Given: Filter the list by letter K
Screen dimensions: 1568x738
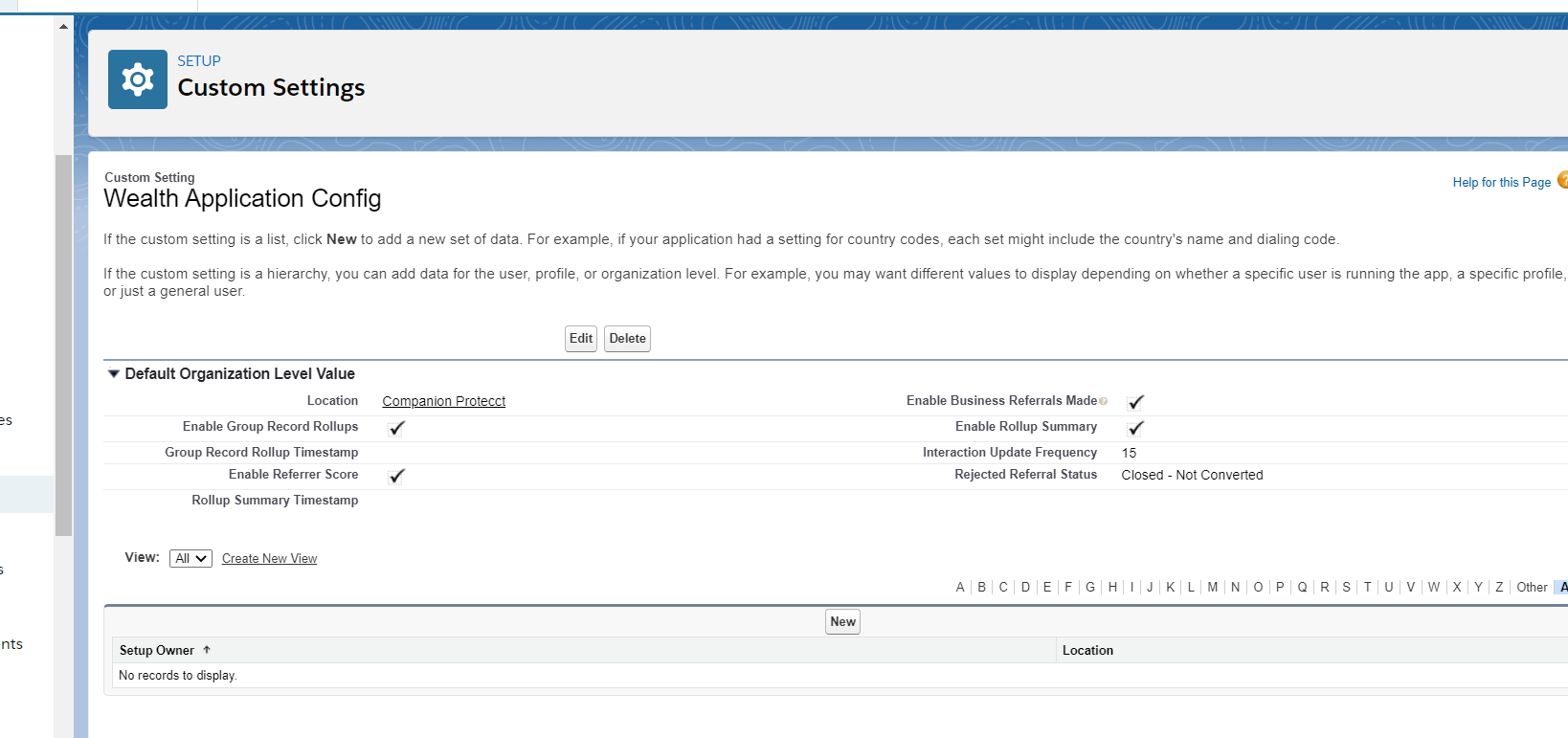Looking at the screenshot, I should tap(1170, 587).
